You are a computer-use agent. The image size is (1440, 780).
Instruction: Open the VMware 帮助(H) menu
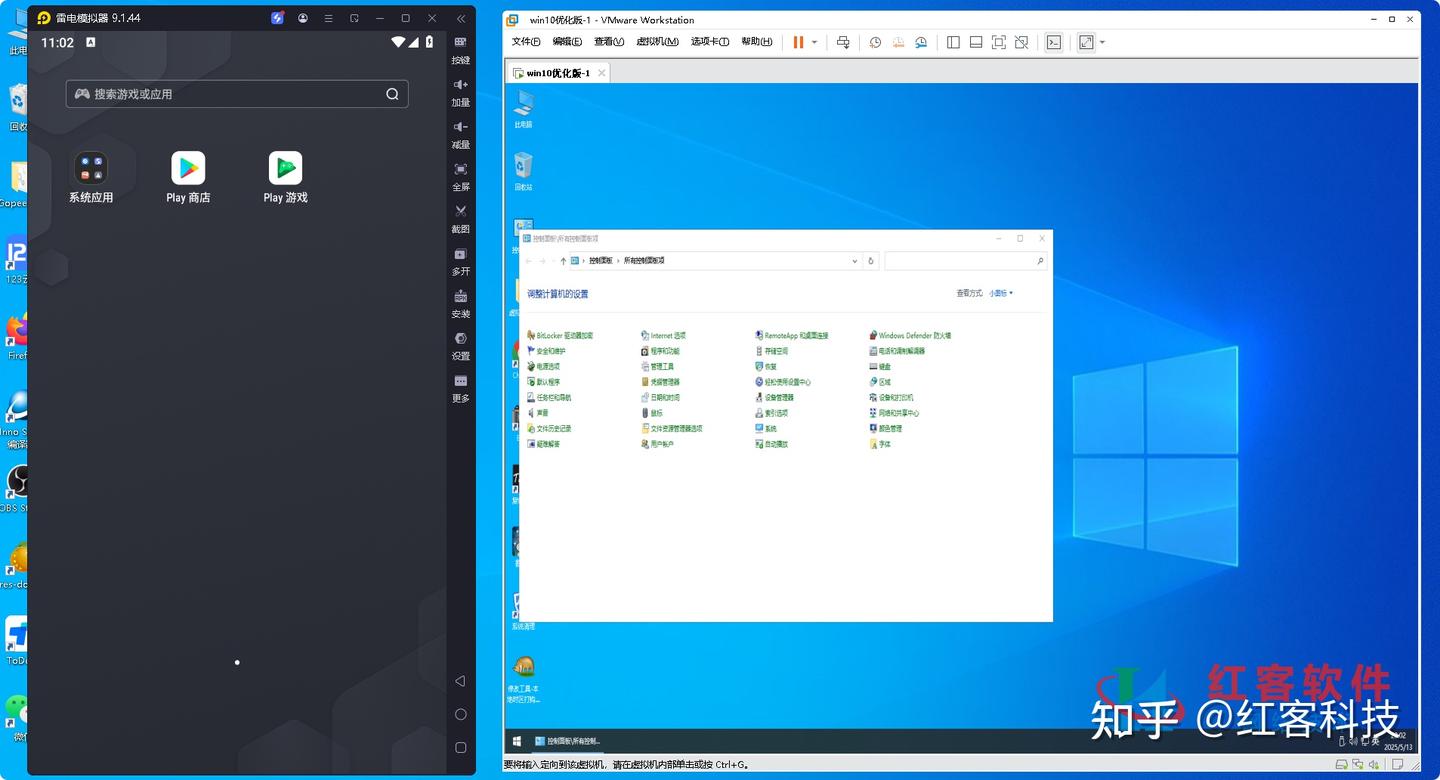tap(756, 42)
